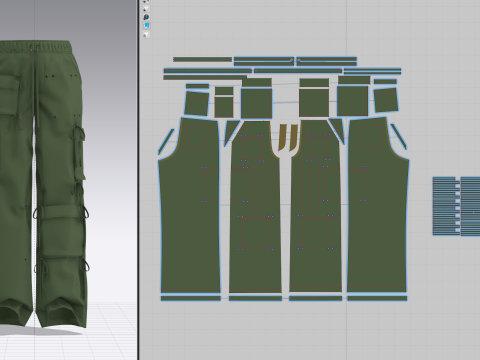The height and width of the screenshot is (360, 480).
Task: Toggle the blue square icon in 2D toolbar
Action: [x=146, y=25]
